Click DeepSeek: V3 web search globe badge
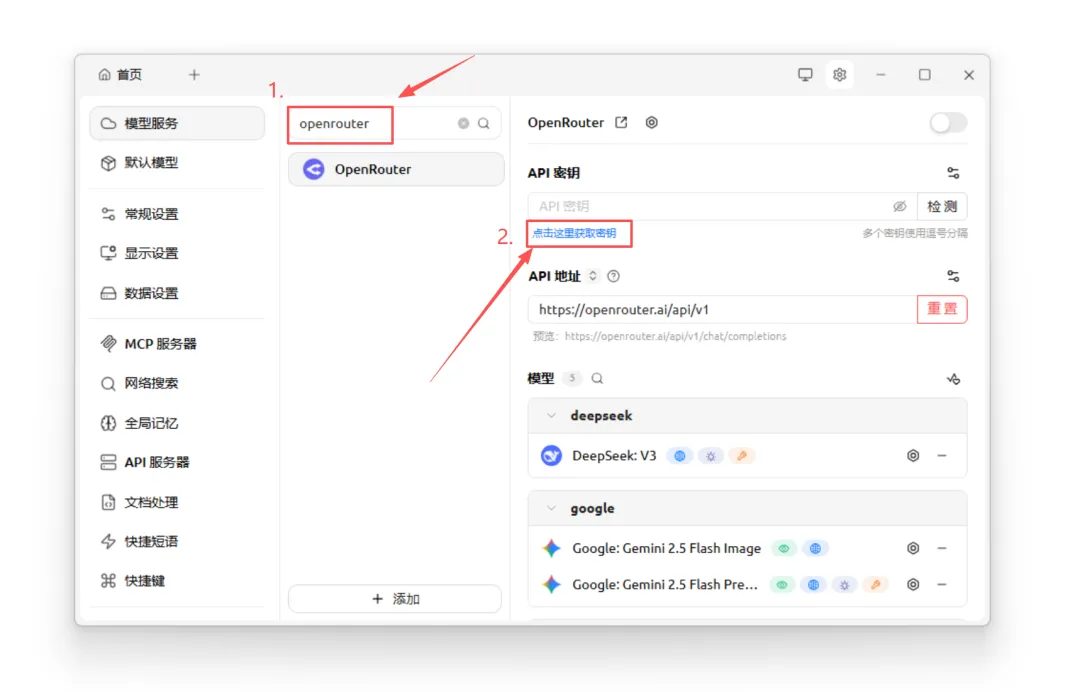Screen dimensions: 1080x692 point(680,456)
